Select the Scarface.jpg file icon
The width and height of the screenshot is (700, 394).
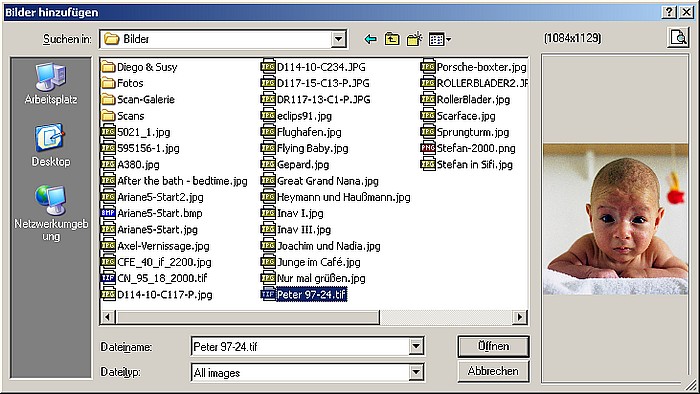(428, 116)
